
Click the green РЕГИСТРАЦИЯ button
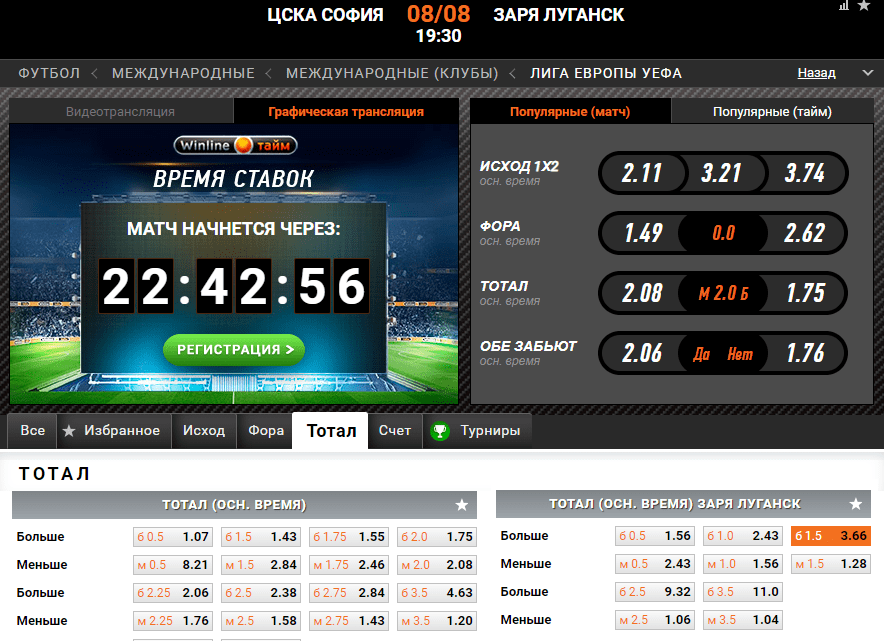[234, 350]
